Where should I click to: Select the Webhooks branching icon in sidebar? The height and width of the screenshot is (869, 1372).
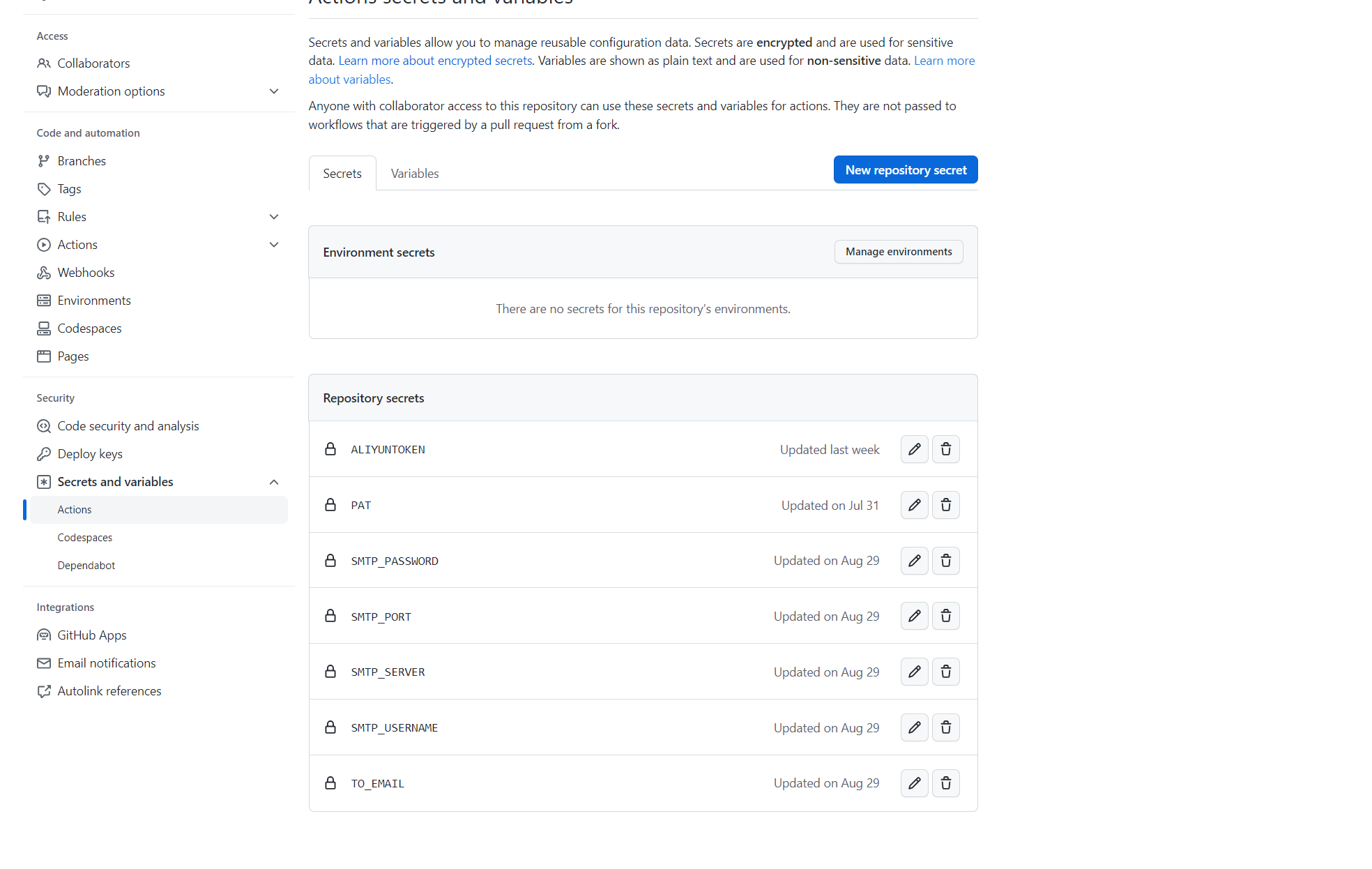coord(44,272)
